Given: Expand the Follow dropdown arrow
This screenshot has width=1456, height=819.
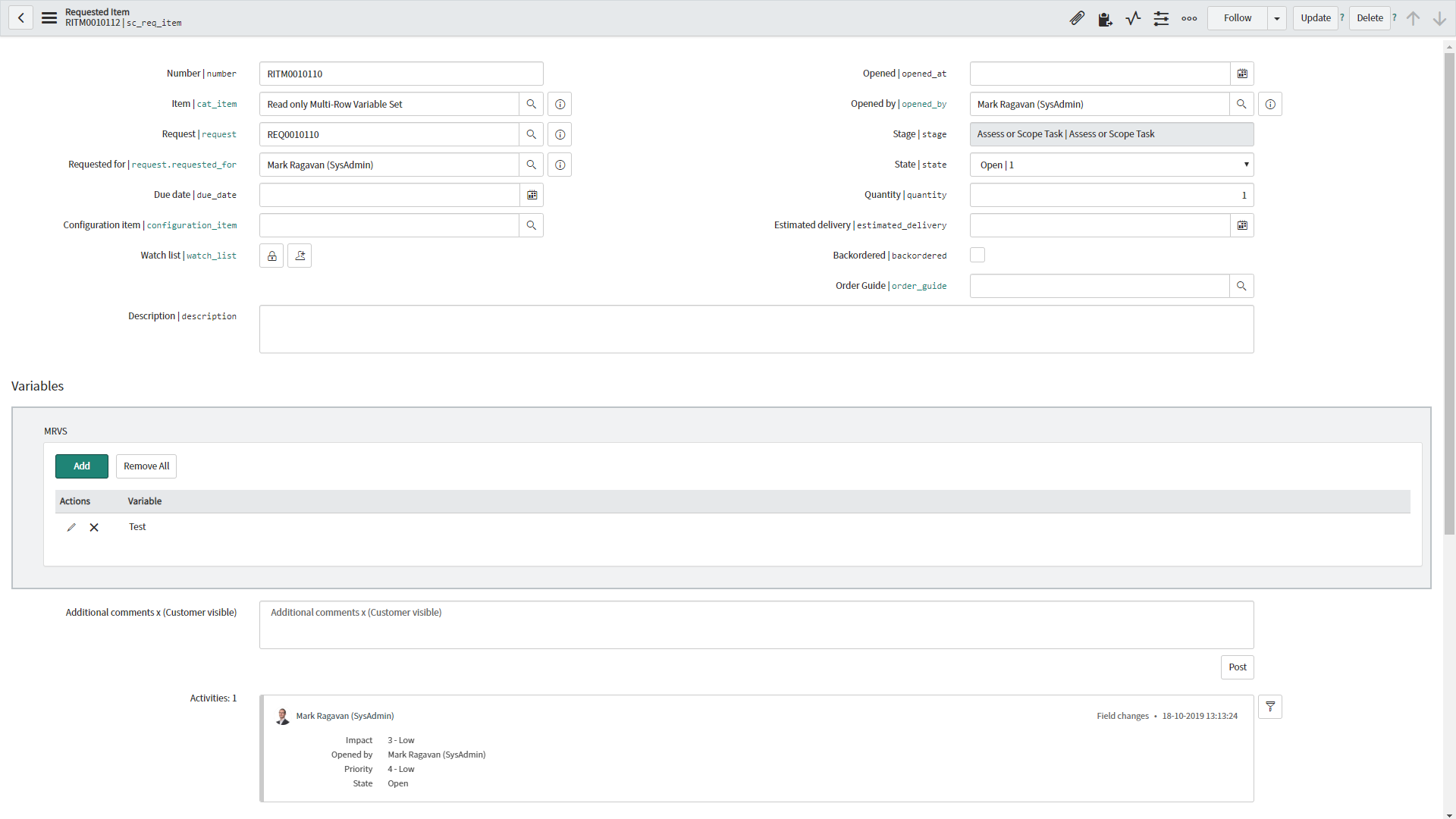Looking at the screenshot, I should [1277, 18].
